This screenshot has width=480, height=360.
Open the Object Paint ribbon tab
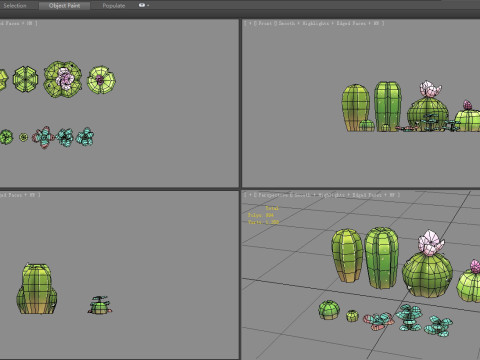[64, 5]
